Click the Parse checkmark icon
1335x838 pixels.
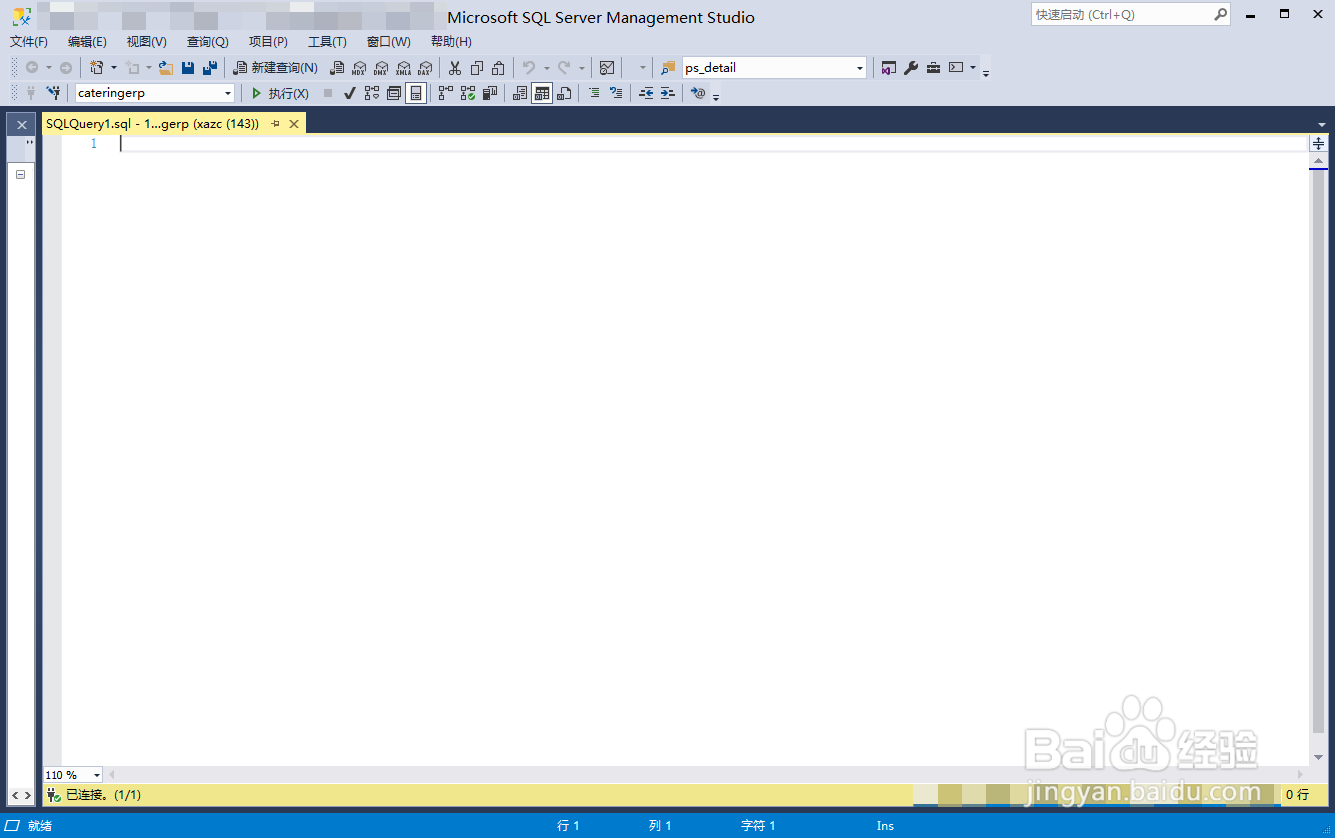coord(350,93)
